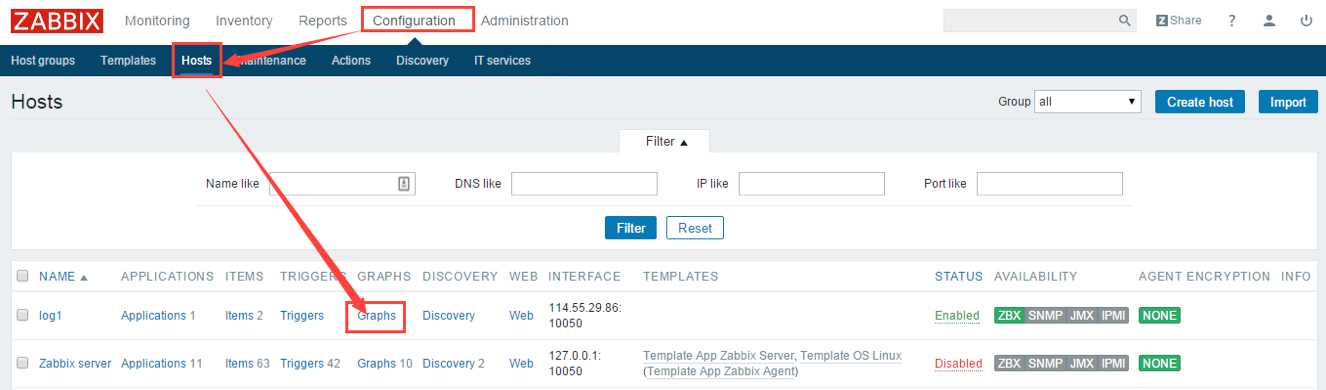1326x390 pixels.
Task: Click the search magnifier icon
Action: click(x=1124, y=20)
